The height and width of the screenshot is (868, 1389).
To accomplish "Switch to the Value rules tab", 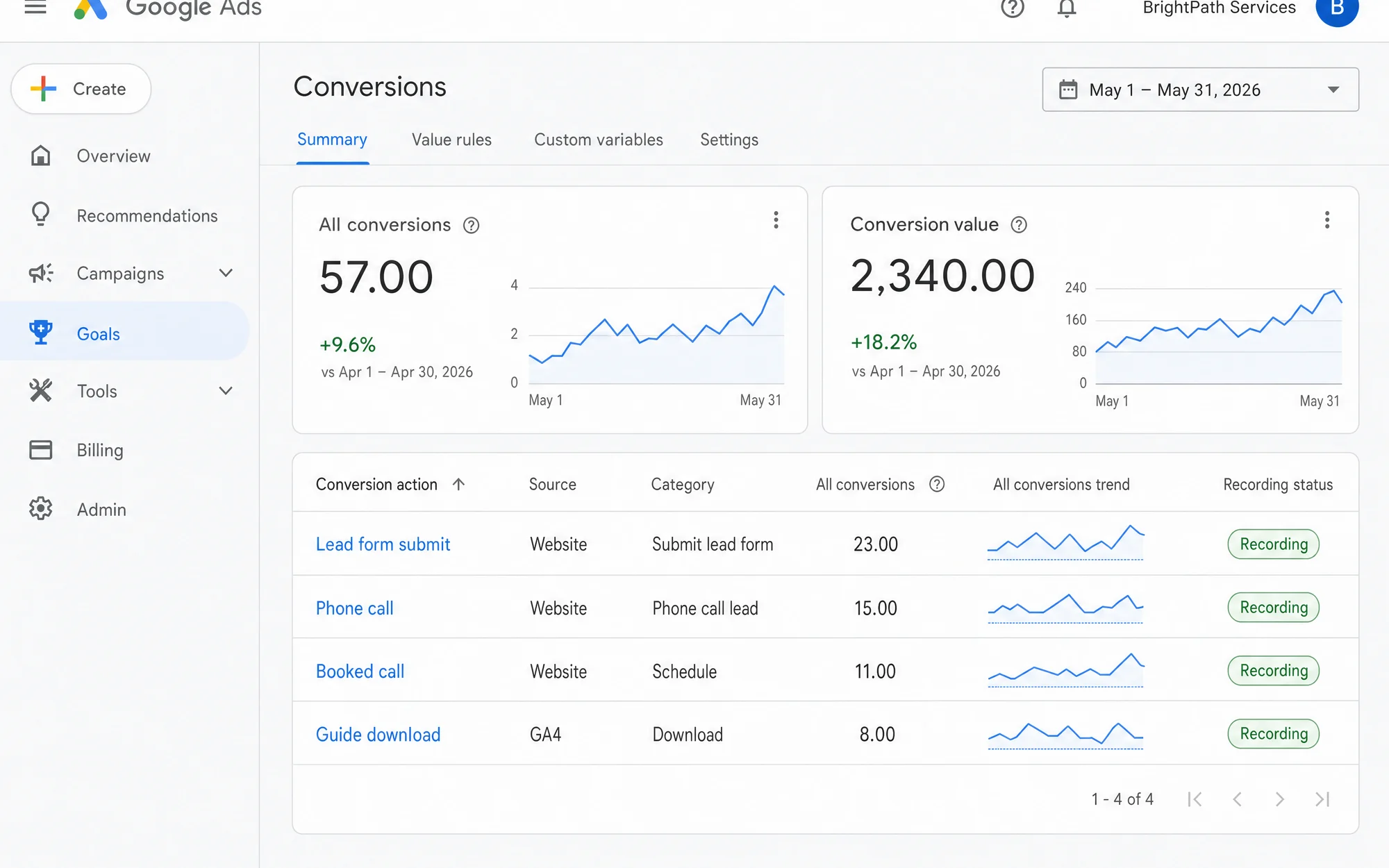I will coord(451,140).
